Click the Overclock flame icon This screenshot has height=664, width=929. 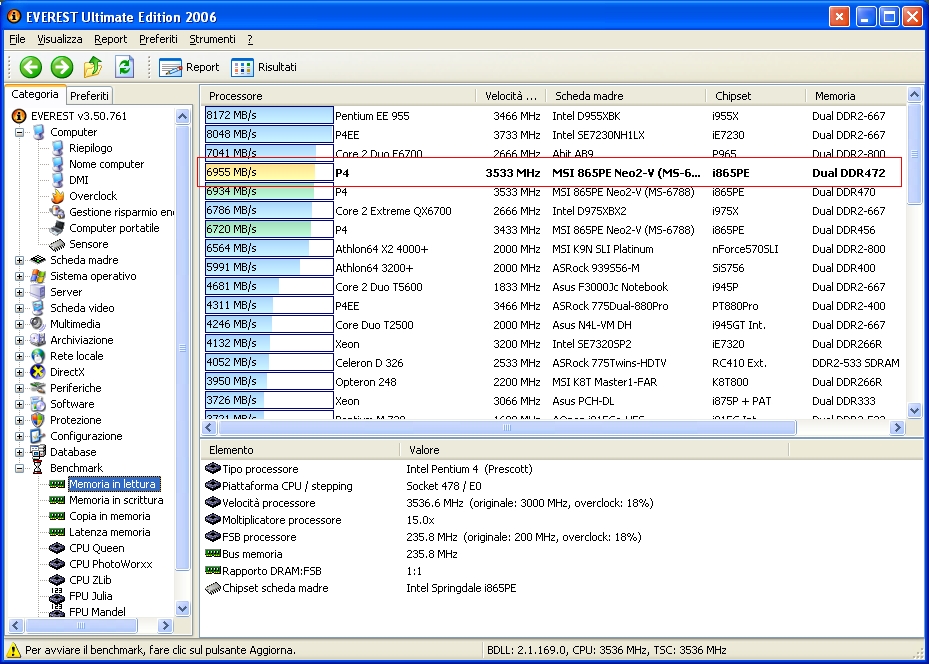[x=57, y=196]
